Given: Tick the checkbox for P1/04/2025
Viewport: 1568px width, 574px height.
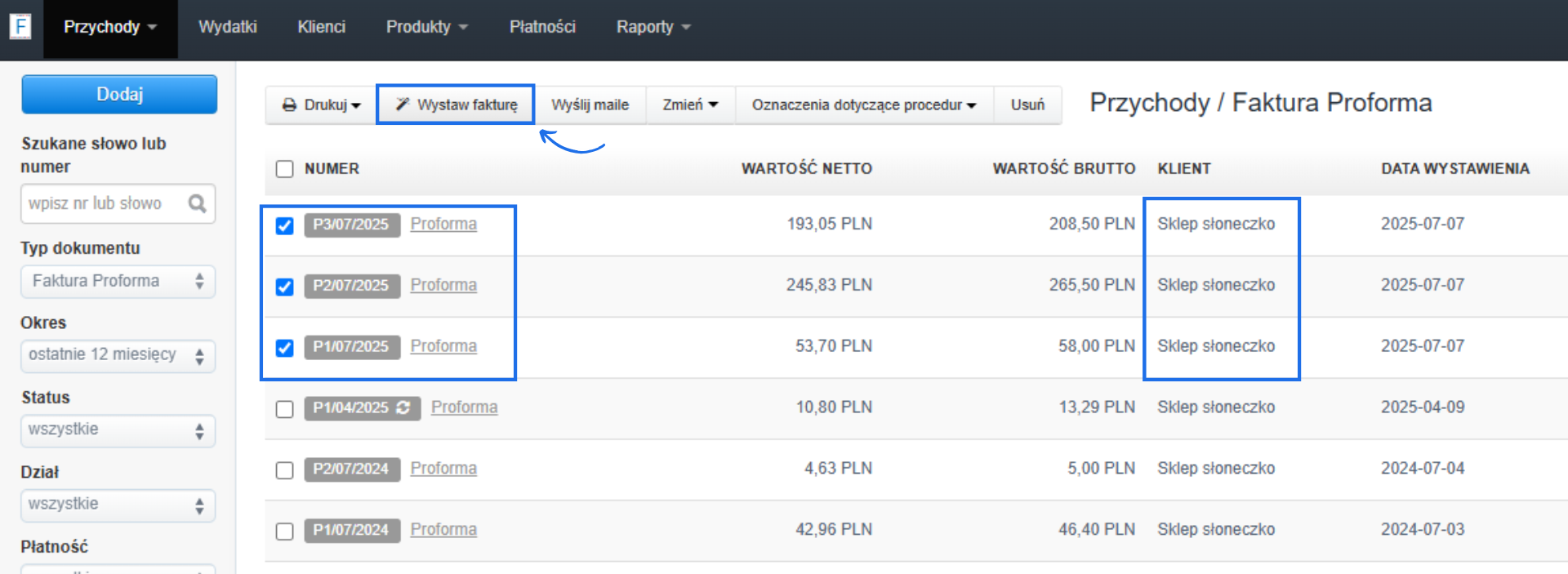Looking at the screenshot, I should 284,409.
